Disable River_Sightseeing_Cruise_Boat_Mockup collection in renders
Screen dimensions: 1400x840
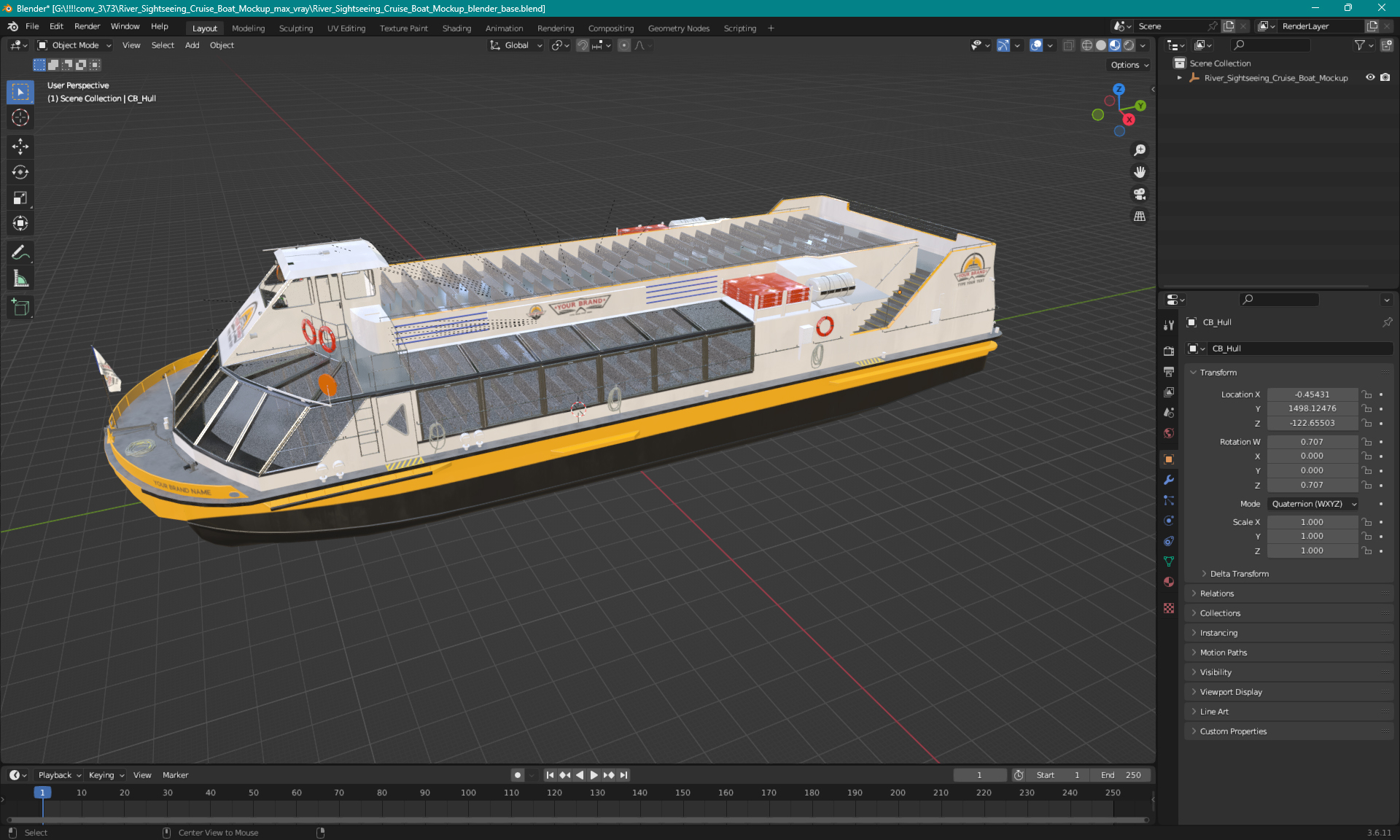[1385, 77]
